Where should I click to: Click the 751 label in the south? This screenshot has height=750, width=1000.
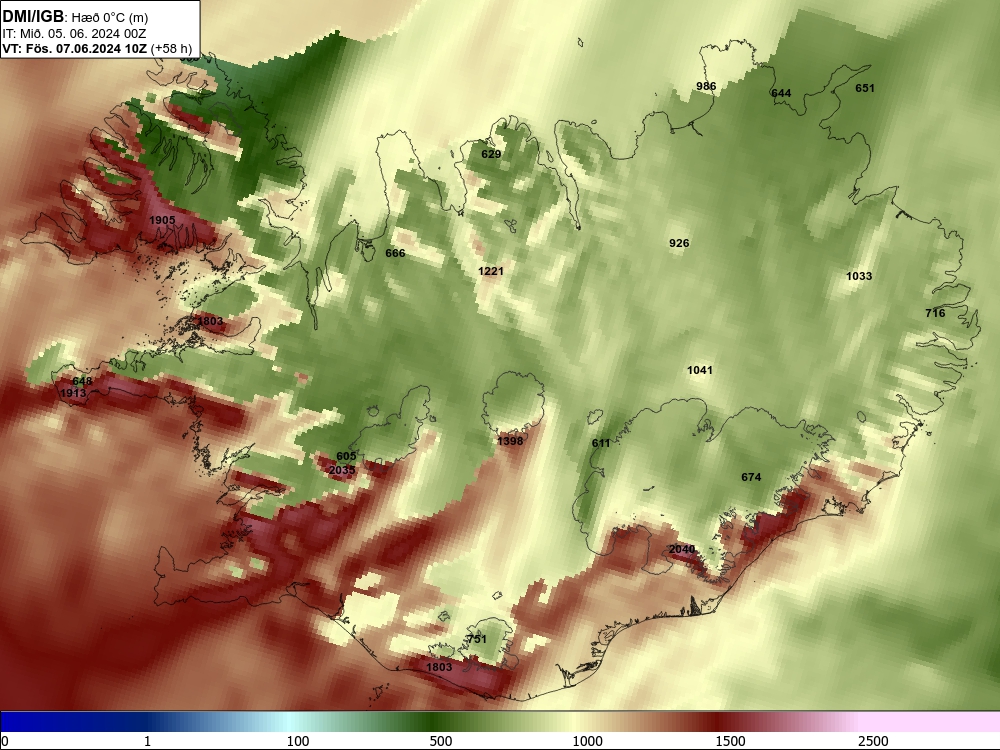[x=477, y=639]
